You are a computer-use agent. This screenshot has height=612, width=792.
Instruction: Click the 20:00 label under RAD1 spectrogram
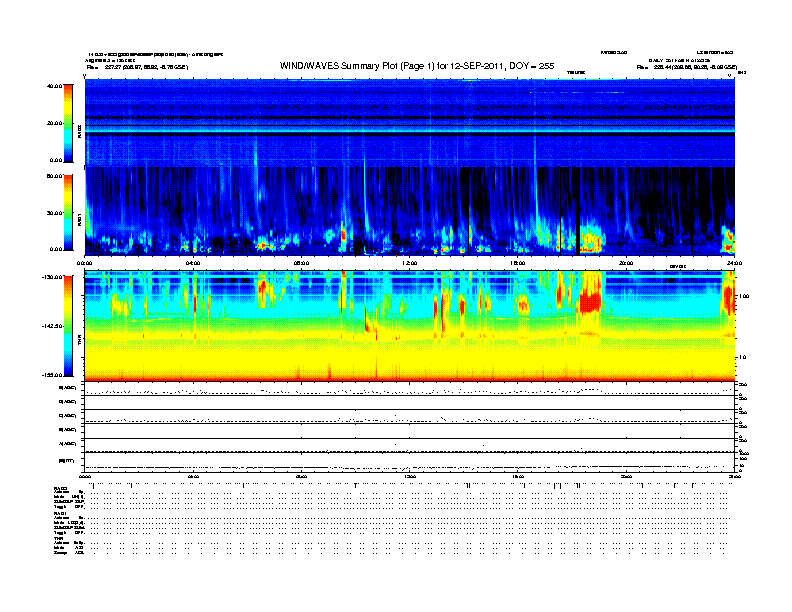(626, 263)
